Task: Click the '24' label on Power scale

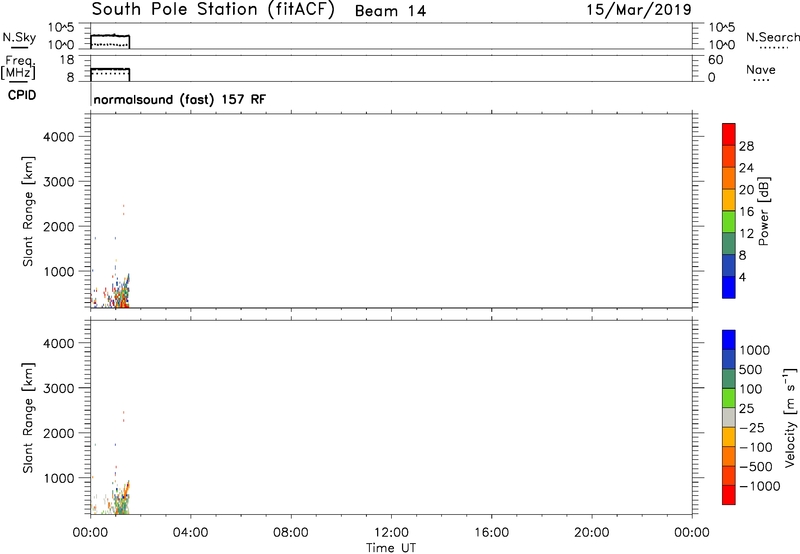Action: coord(746,168)
